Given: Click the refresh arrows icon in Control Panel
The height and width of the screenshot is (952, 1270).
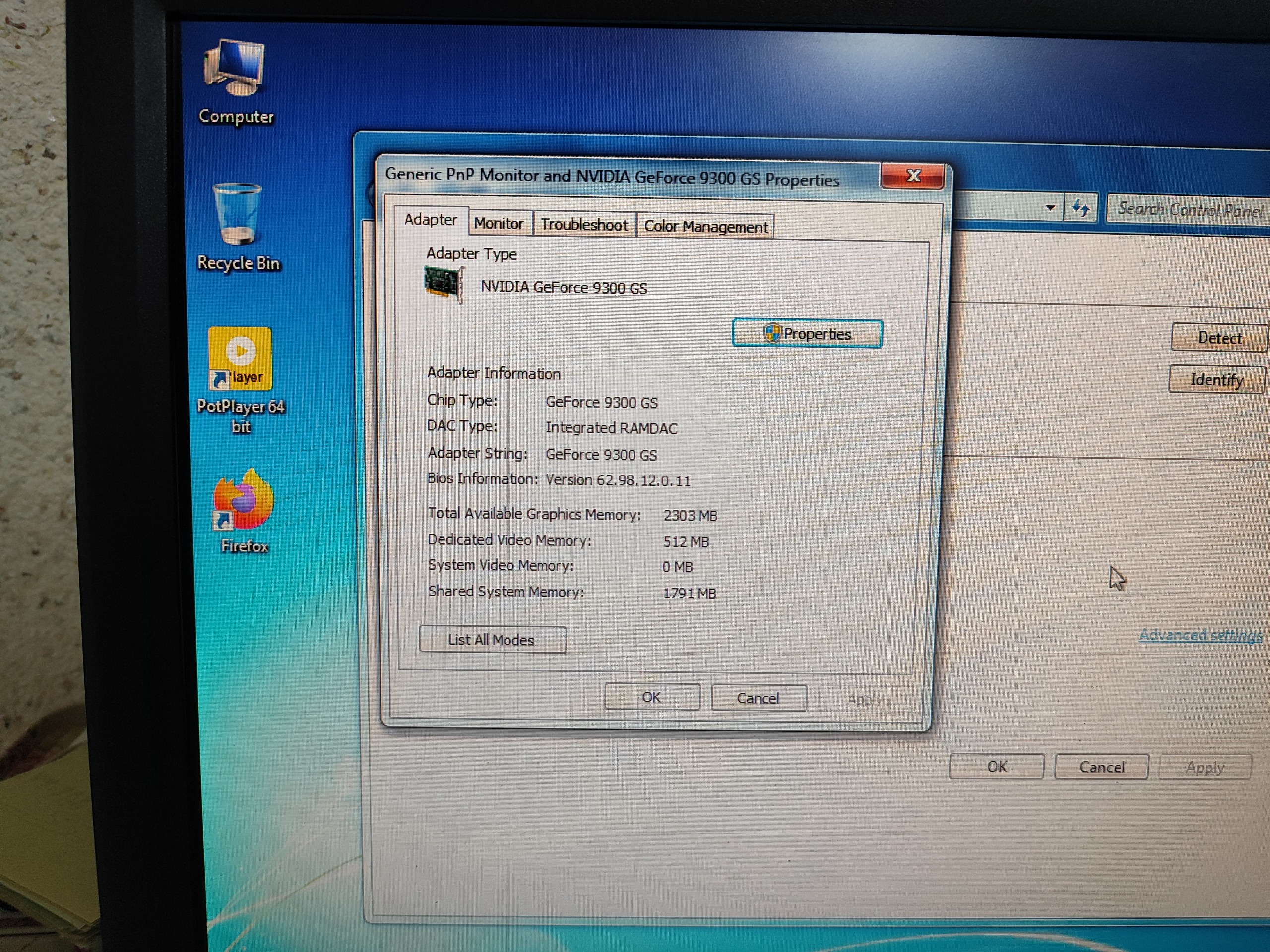Looking at the screenshot, I should click(1080, 208).
